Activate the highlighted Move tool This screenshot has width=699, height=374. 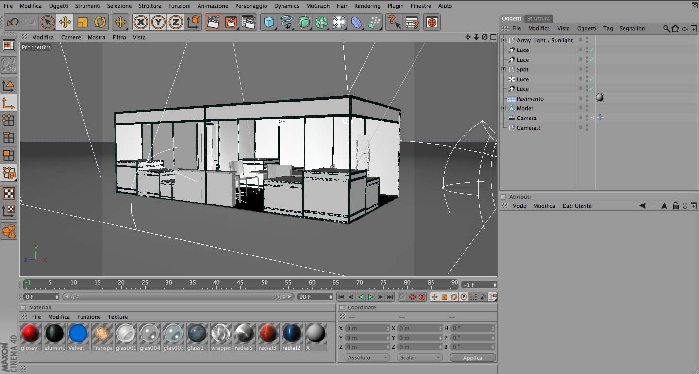click(65, 22)
